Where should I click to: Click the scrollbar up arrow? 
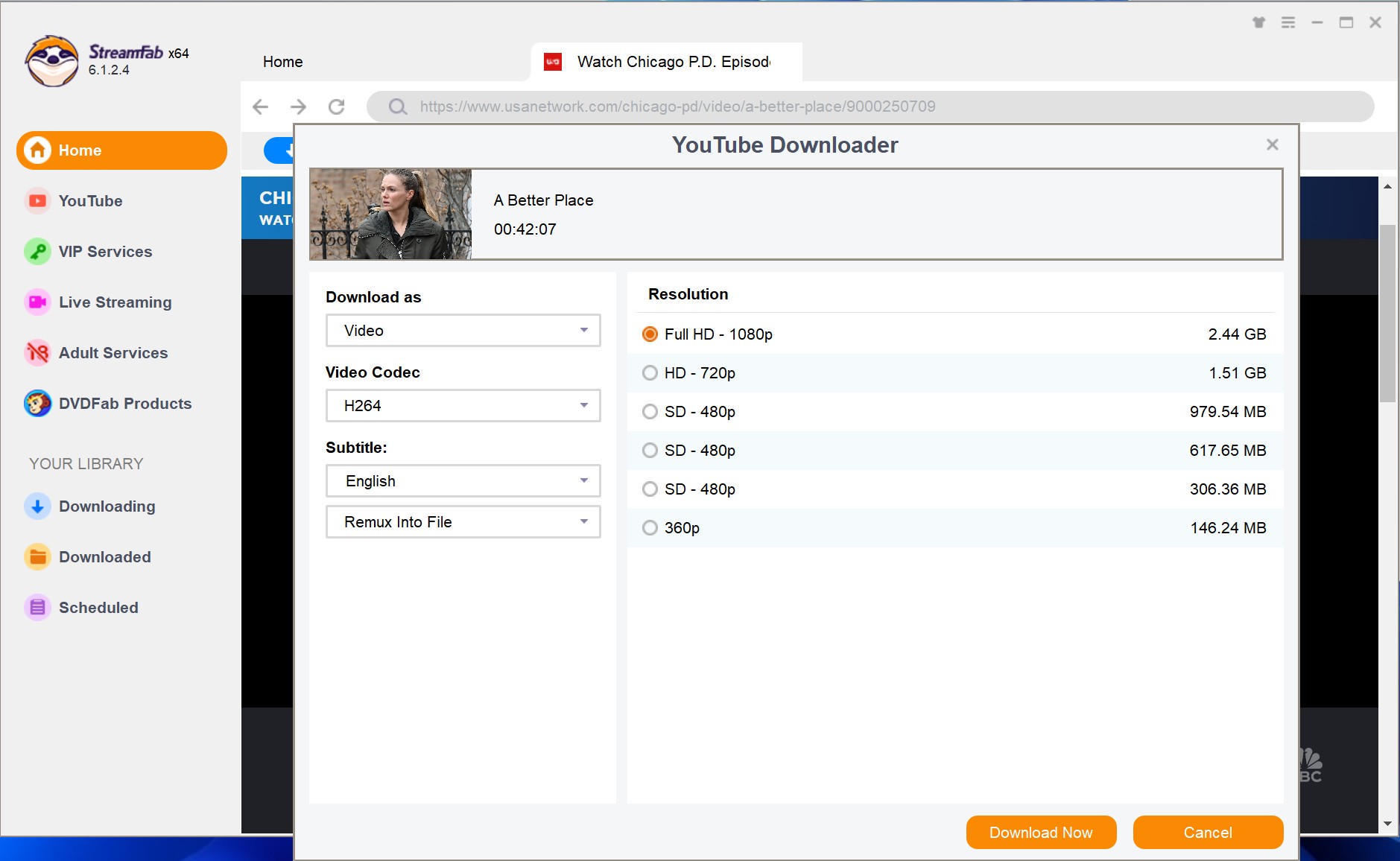coord(1387,186)
